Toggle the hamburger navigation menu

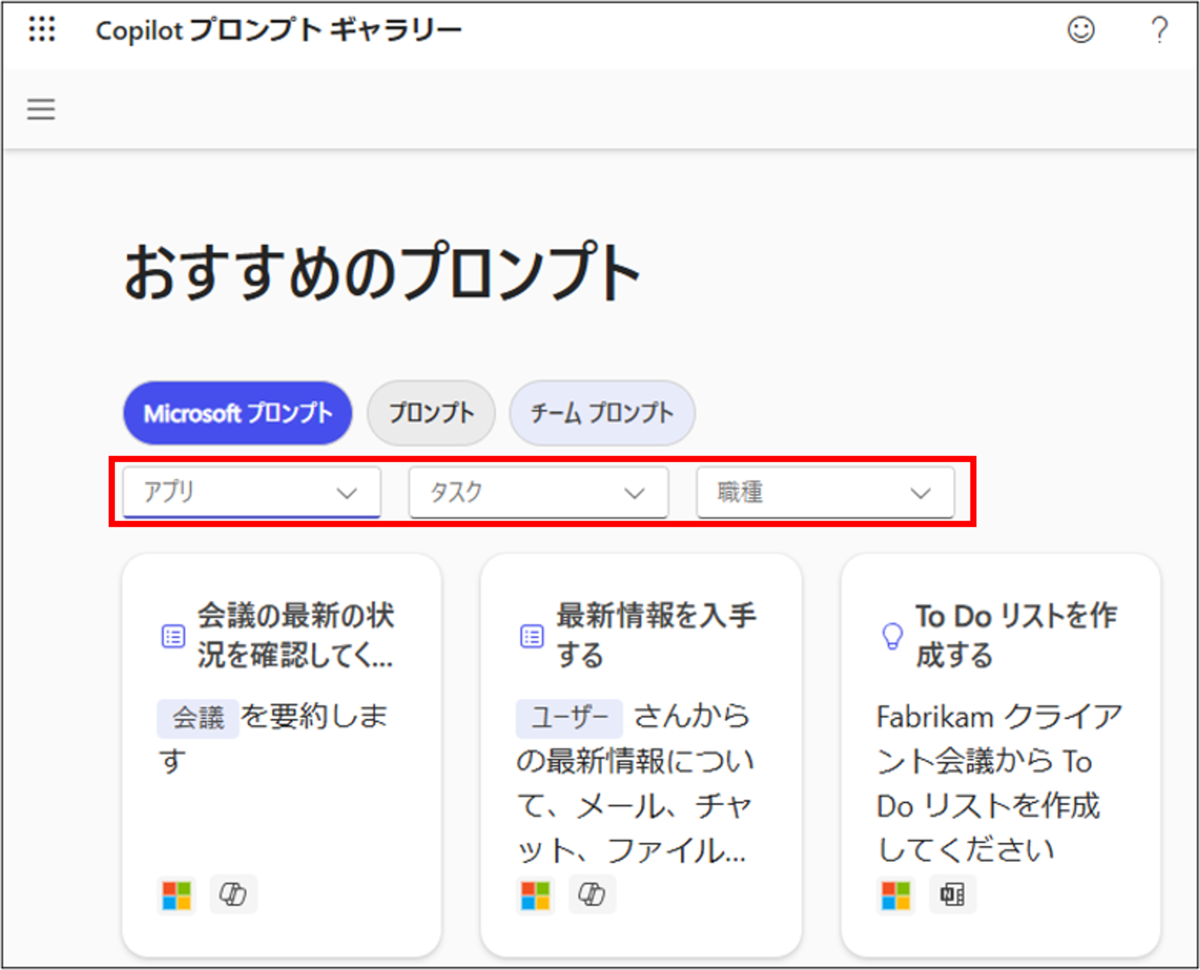(41, 109)
